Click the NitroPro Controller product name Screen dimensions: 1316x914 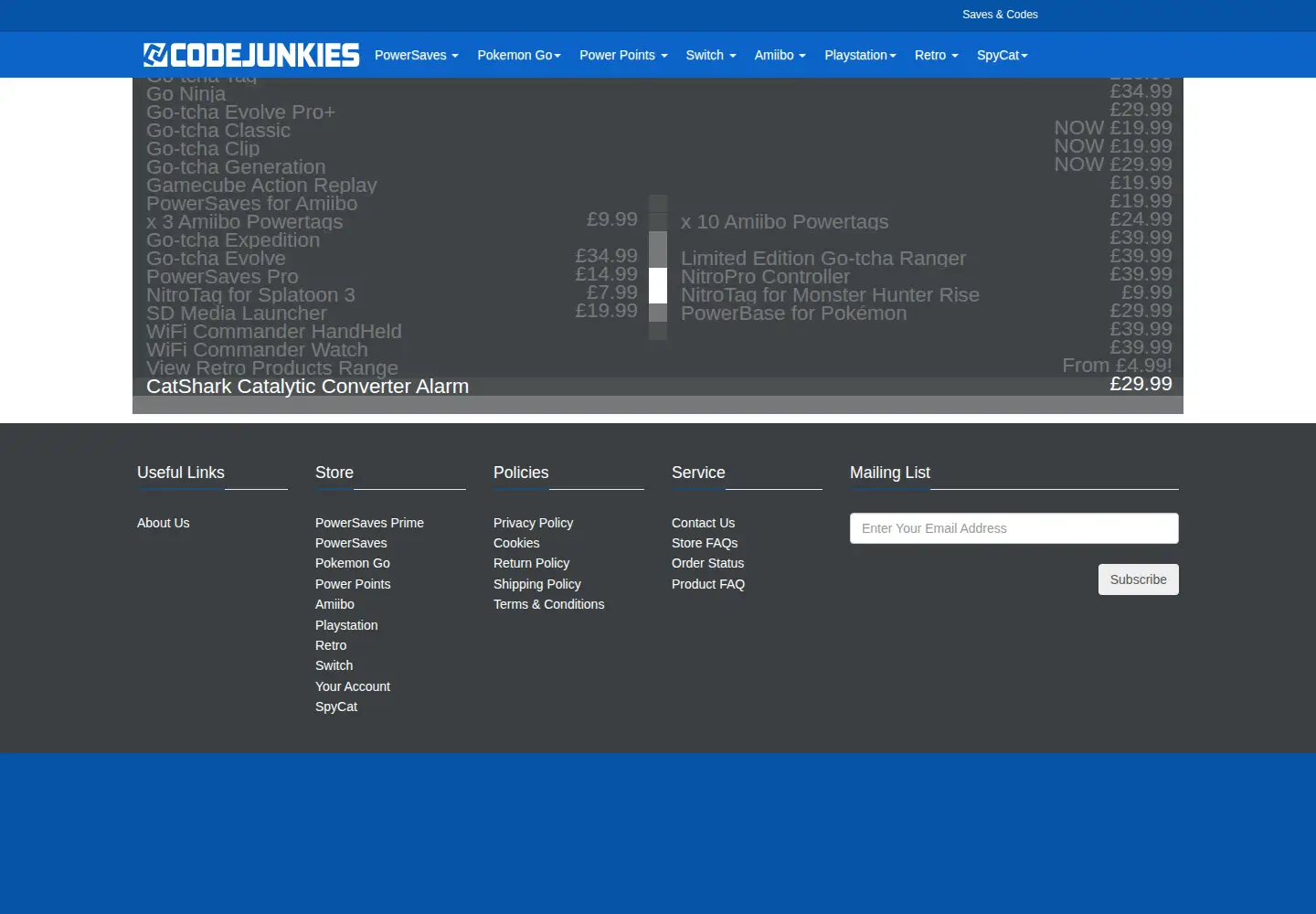coord(765,277)
